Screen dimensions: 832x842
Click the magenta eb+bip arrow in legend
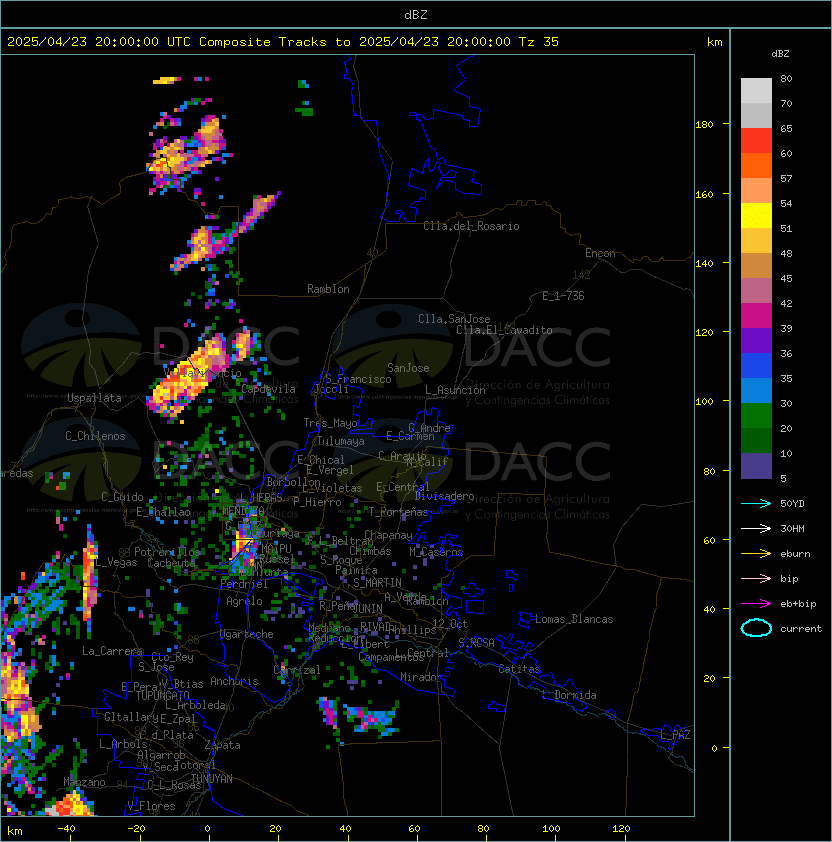coord(756,604)
